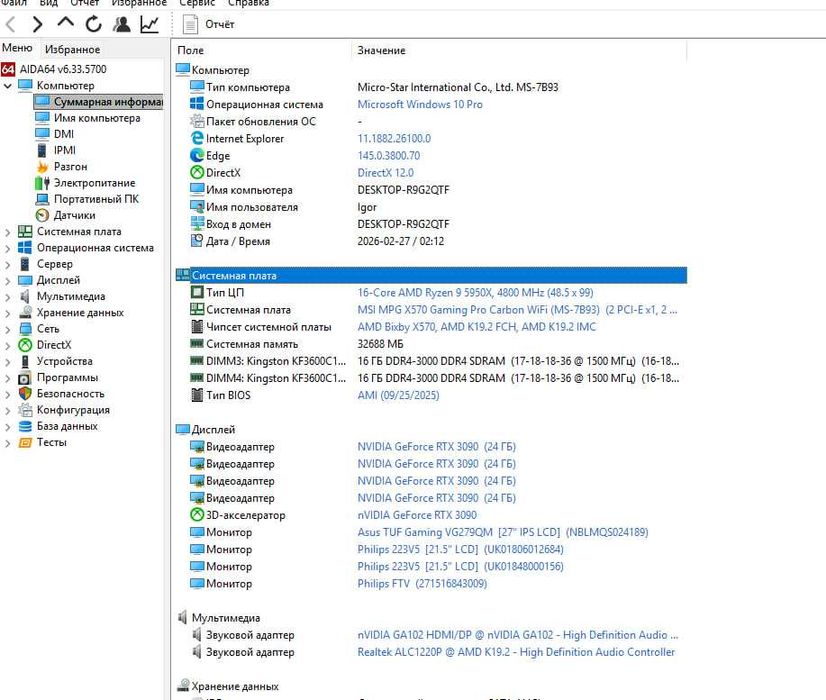Open the nVIDIA GA102 HDMI/DP audio link
This screenshot has height=700, width=826.
click(x=517, y=635)
